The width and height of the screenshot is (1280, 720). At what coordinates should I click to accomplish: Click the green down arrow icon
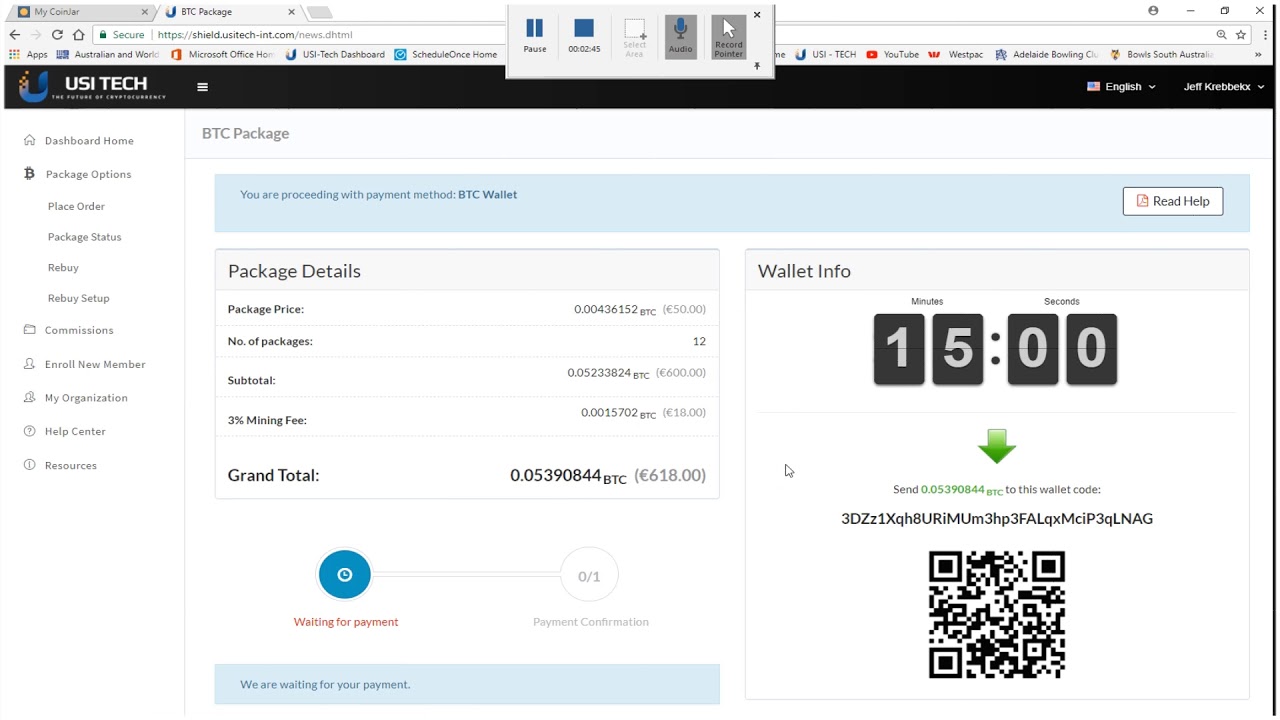(x=997, y=446)
